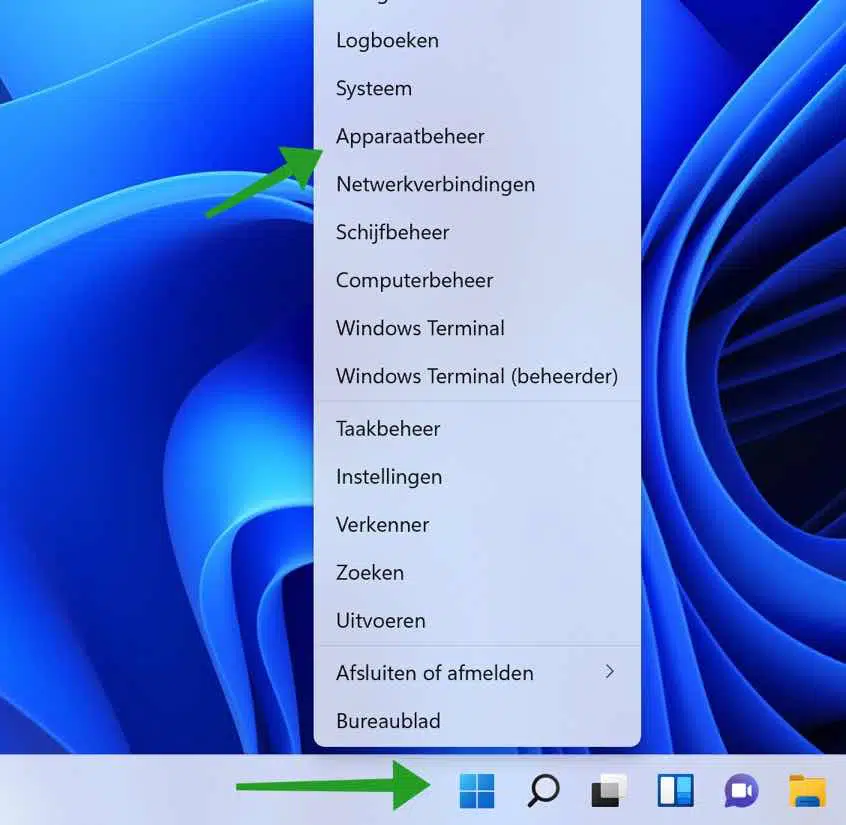Viewport: 846px width, 825px height.
Task: Choose Systeem in the menu
Action: click(x=477, y=88)
